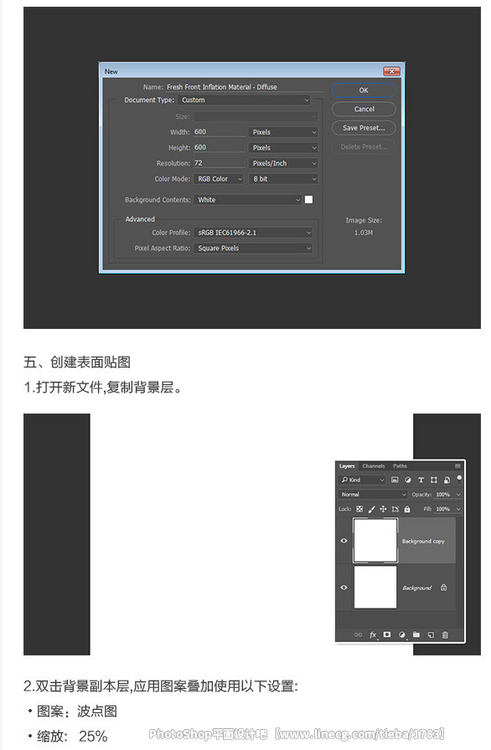Hide the Background copy layer
The height and width of the screenshot is (750, 491).
344,540
